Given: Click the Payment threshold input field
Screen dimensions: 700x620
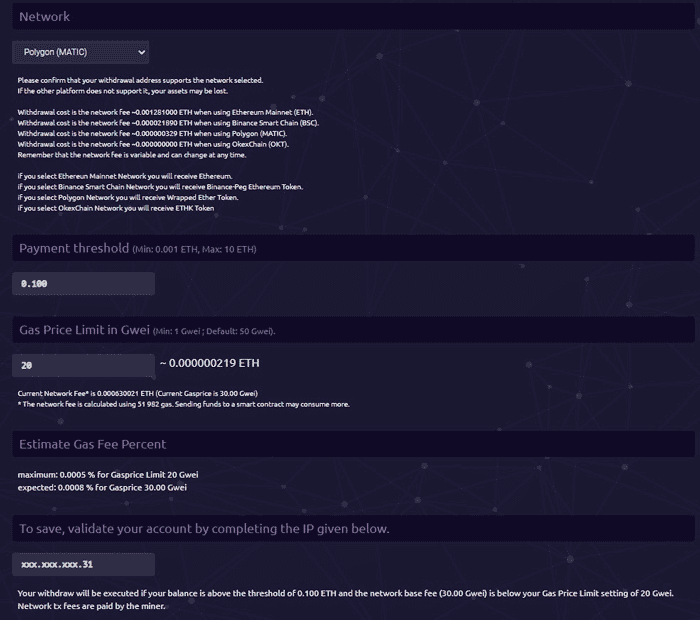Looking at the screenshot, I should click(x=83, y=284).
